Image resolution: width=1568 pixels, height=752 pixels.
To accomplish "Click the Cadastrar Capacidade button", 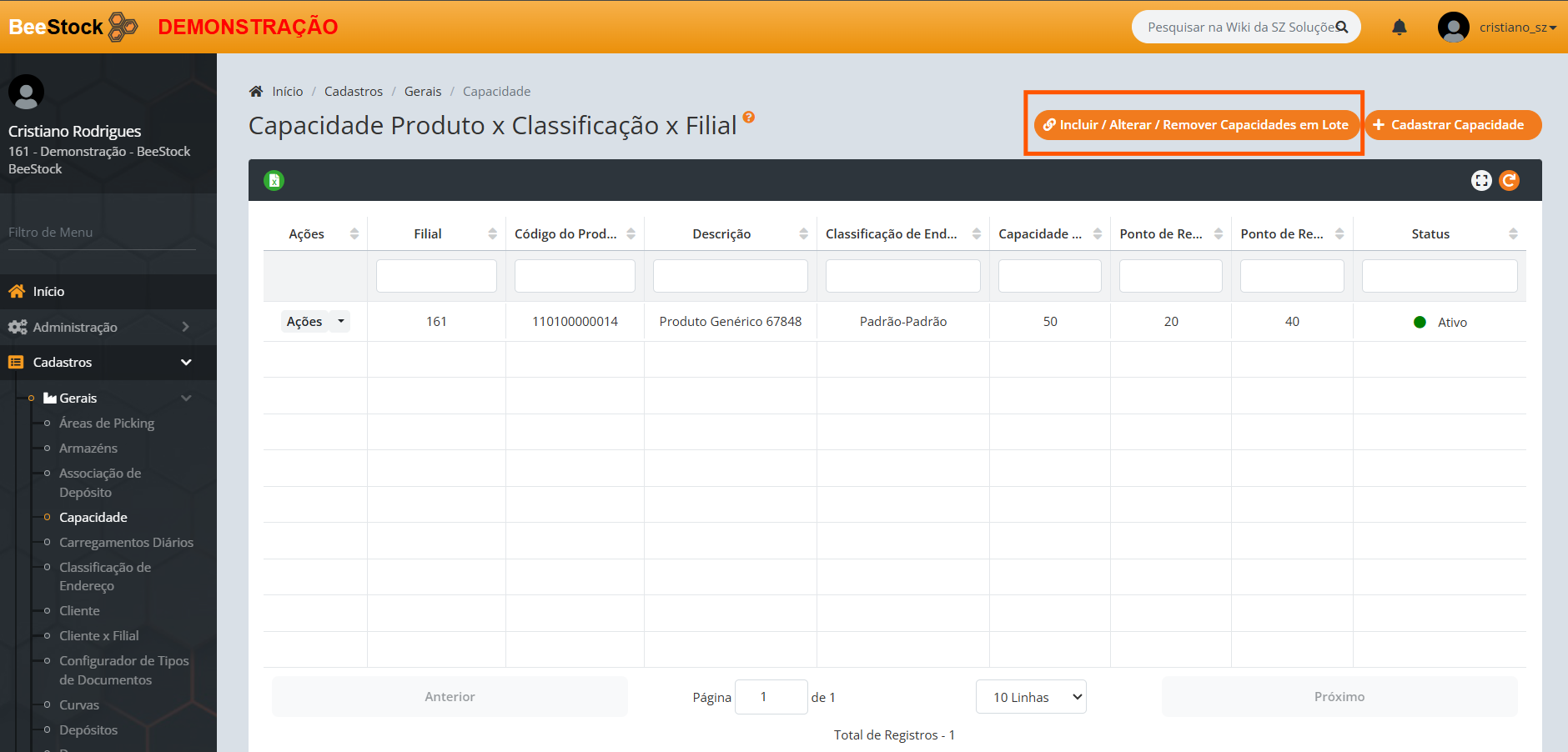I will coord(1453,125).
